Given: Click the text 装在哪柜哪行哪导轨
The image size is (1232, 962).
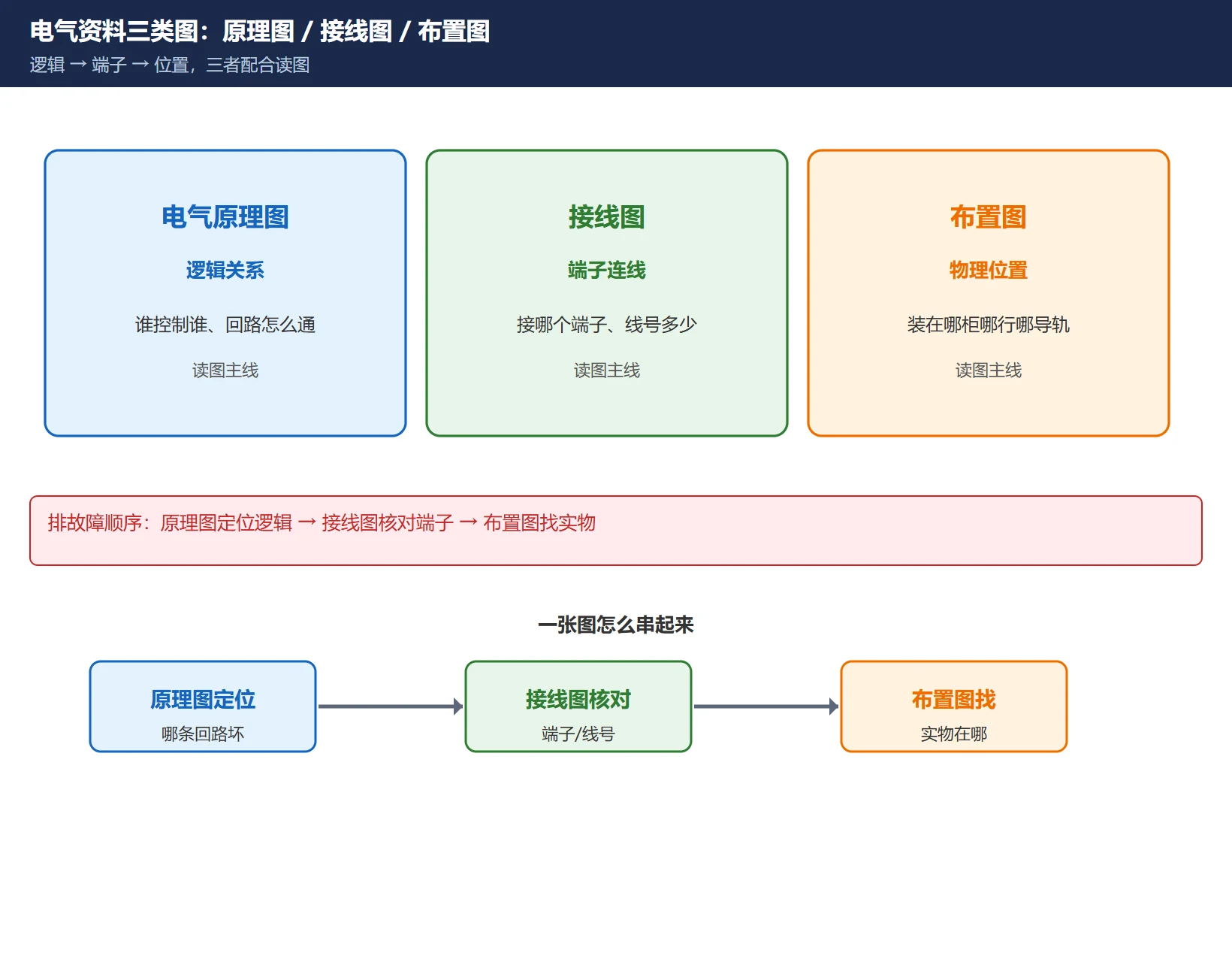Looking at the screenshot, I should click(989, 325).
